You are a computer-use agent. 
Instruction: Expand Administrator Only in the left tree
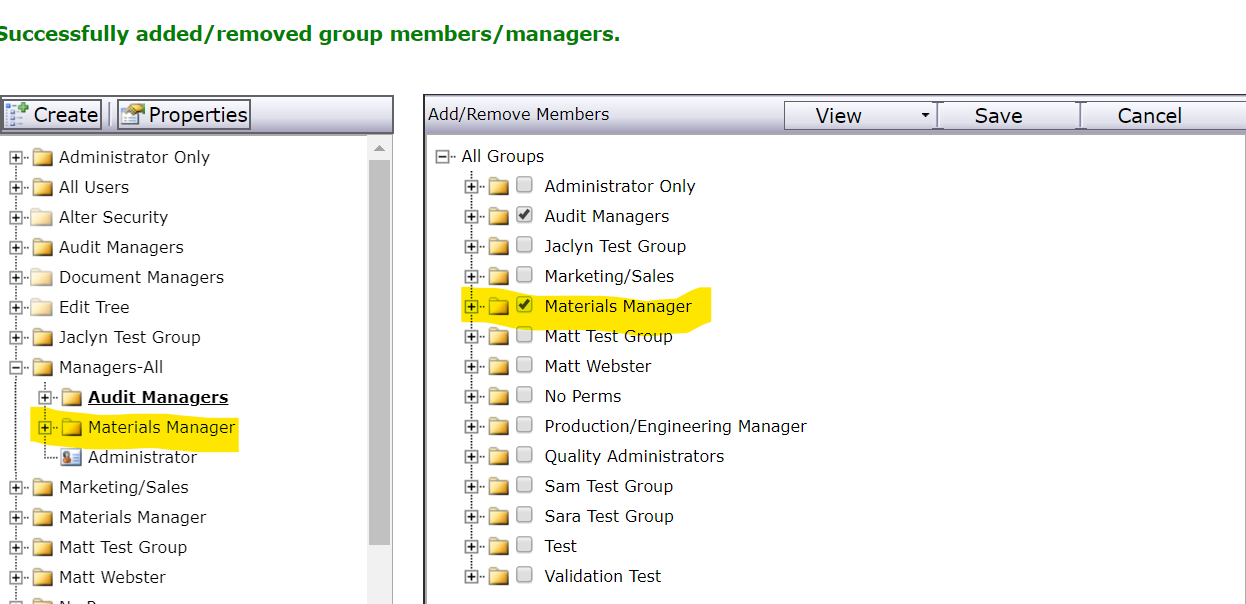(16, 158)
